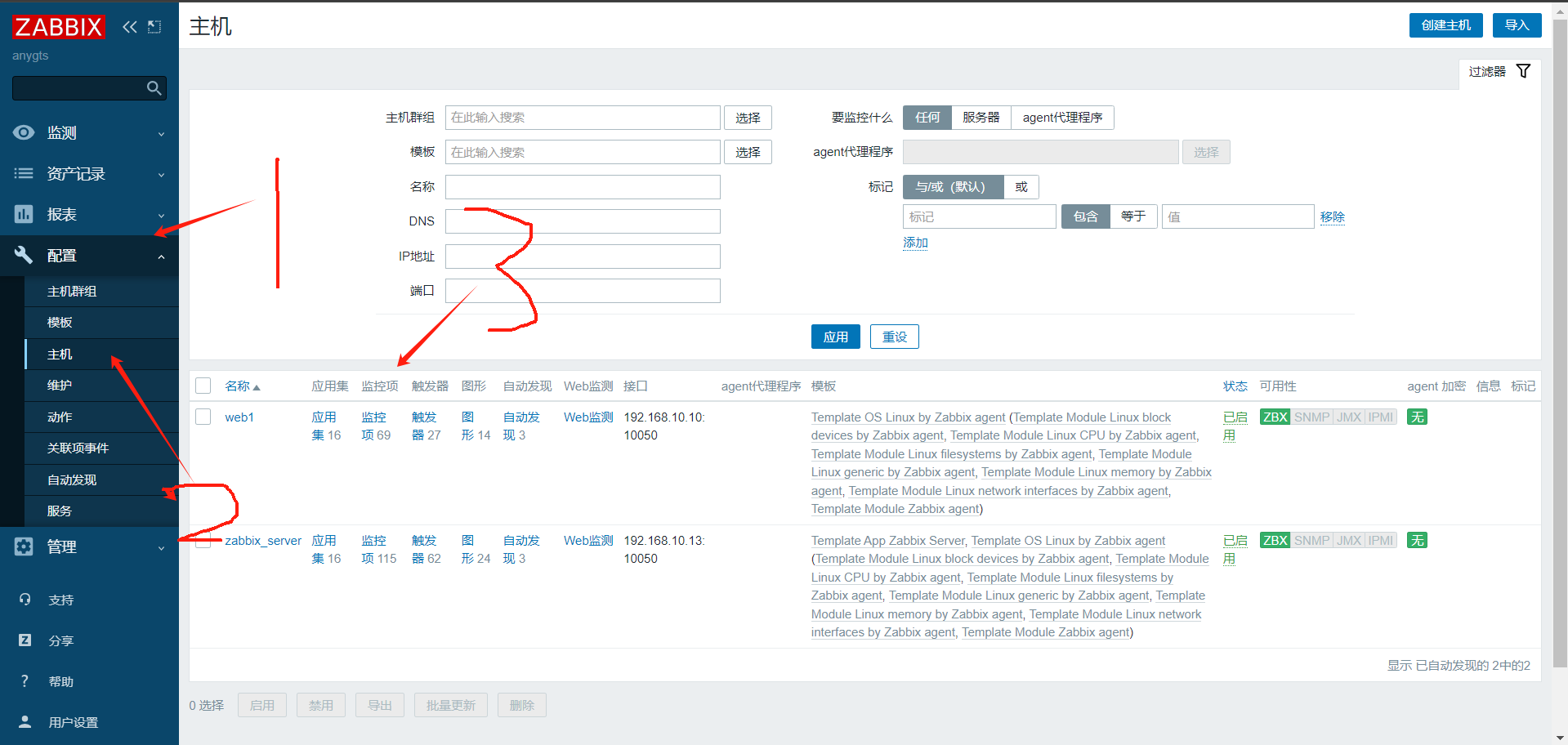This screenshot has width=1568, height=745.
Task: Select 服务器 in monitored-by options
Action: 981,118
